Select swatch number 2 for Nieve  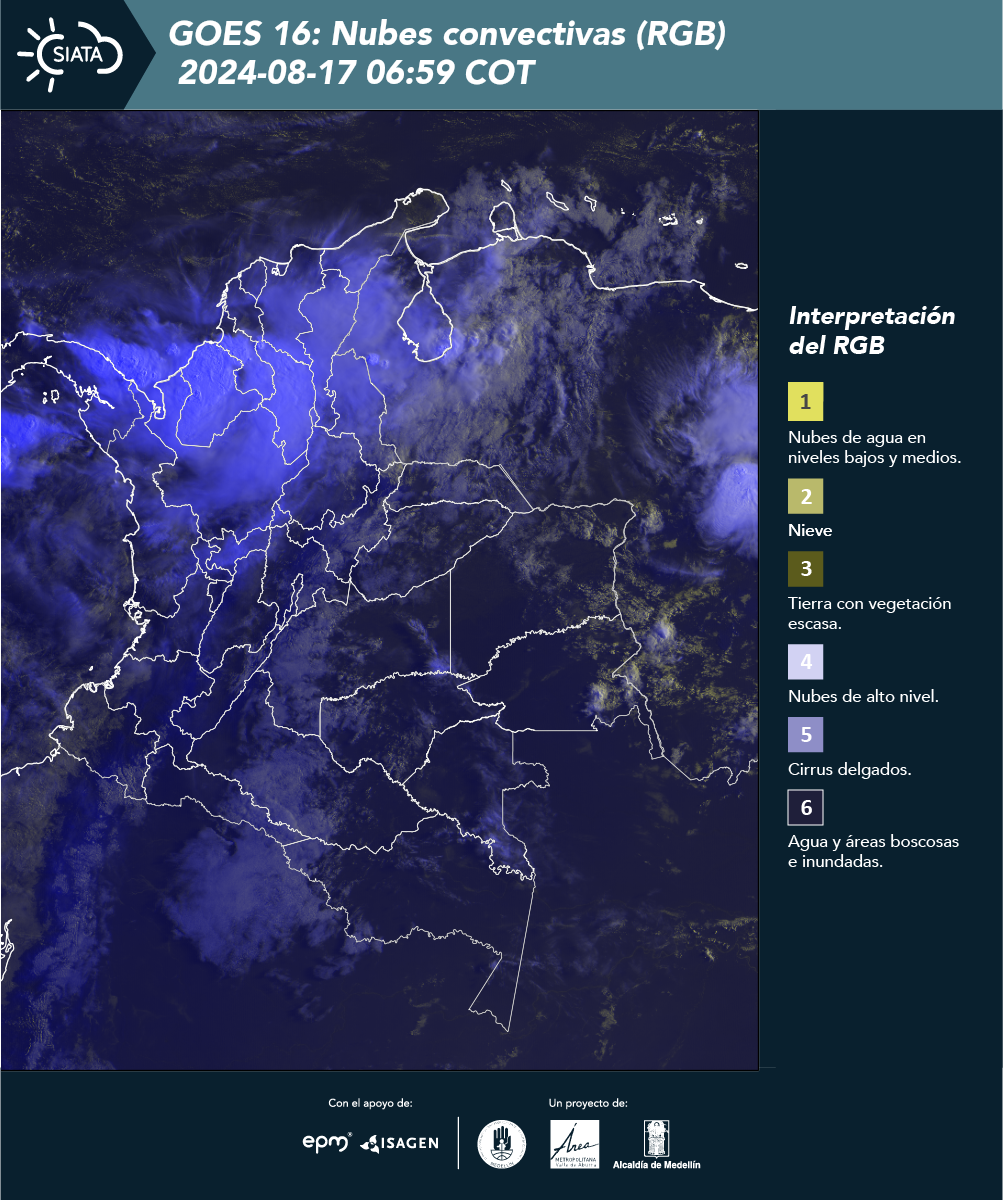[805, 497]
